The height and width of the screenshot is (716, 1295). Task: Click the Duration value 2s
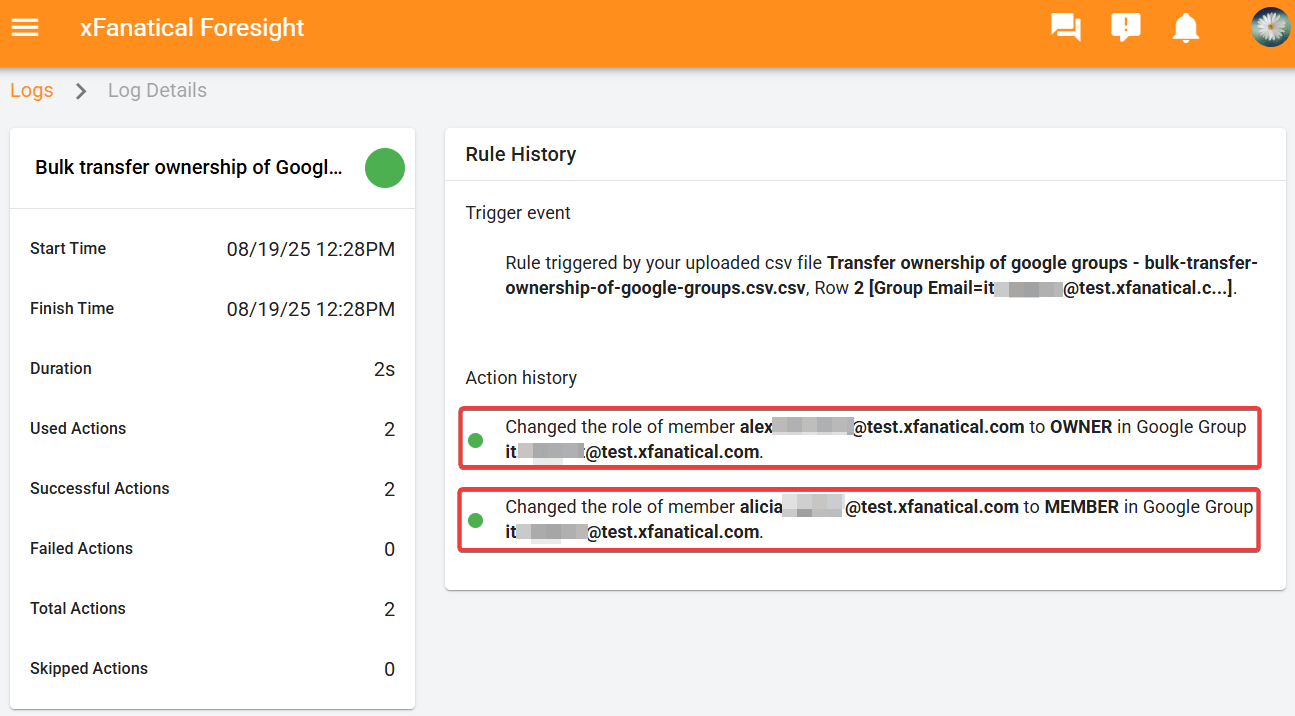coord(384,370)
